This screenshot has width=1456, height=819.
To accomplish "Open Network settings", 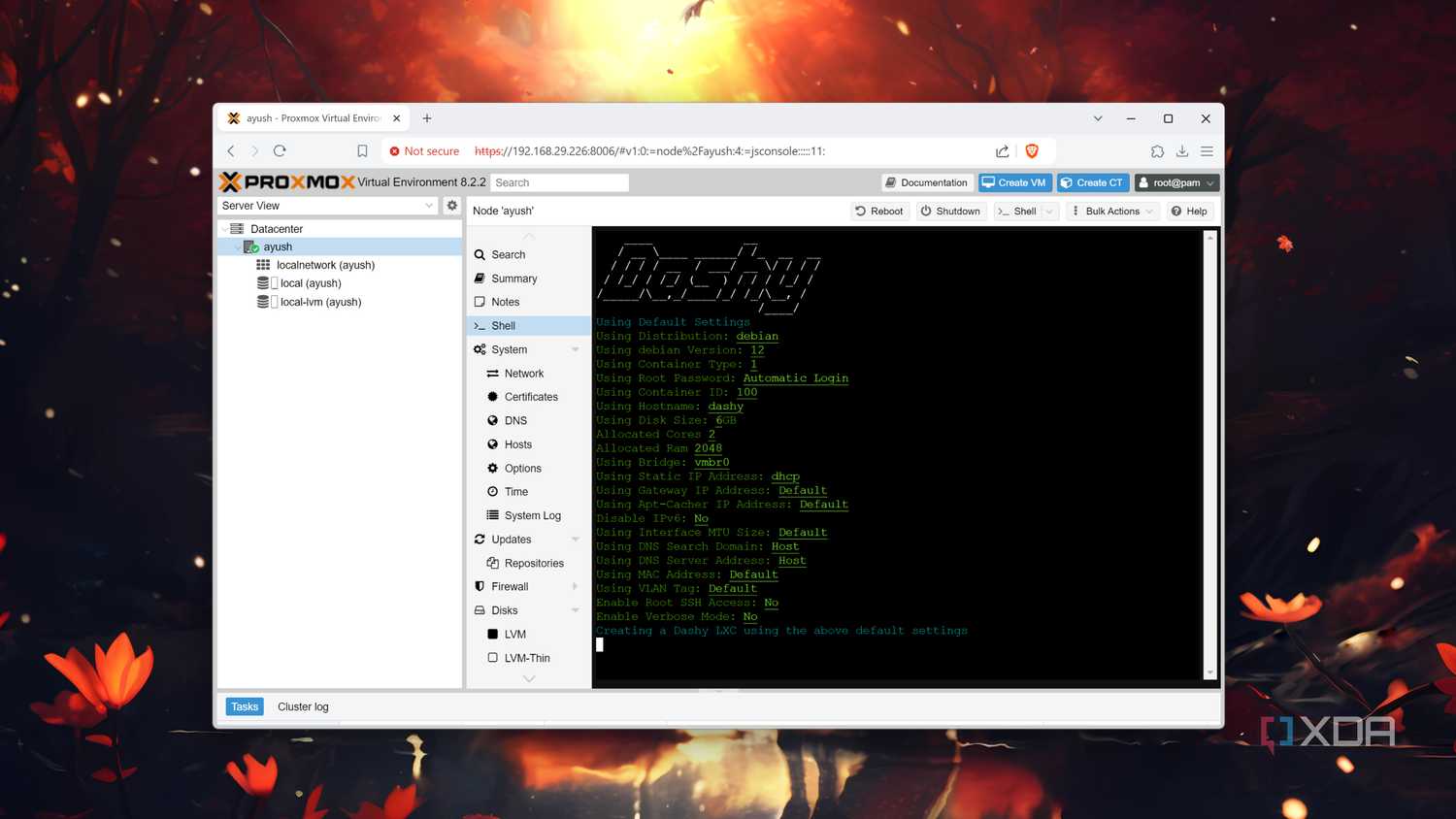I will point(524,374).
